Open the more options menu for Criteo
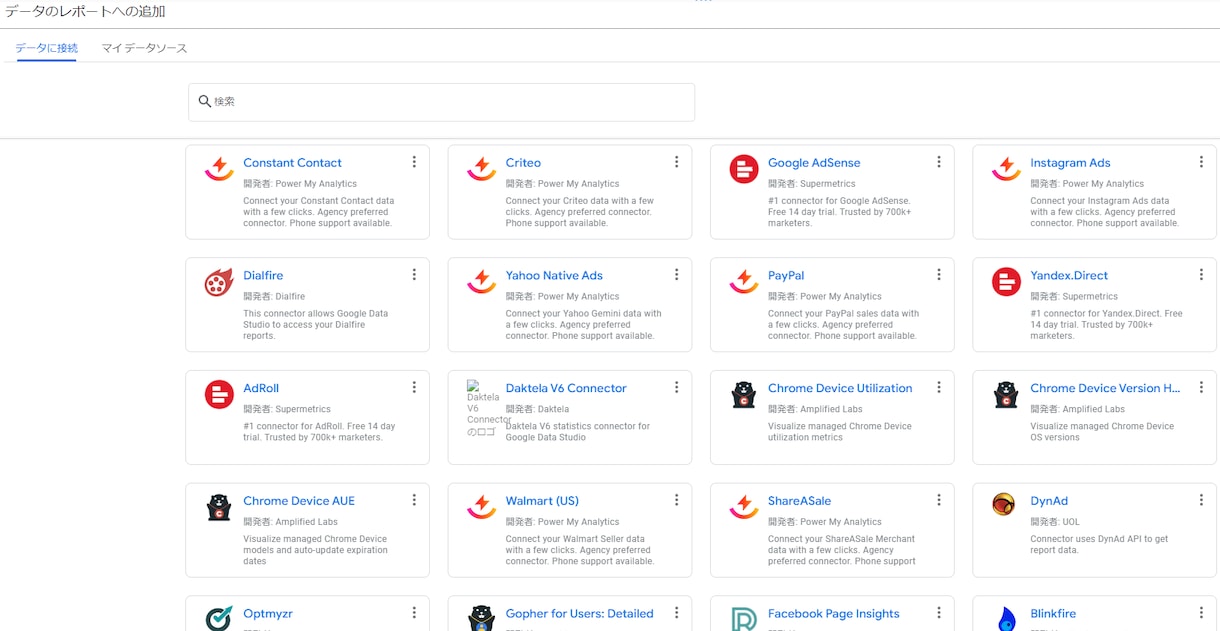The image size is (1220, 631). coord(676,162)
